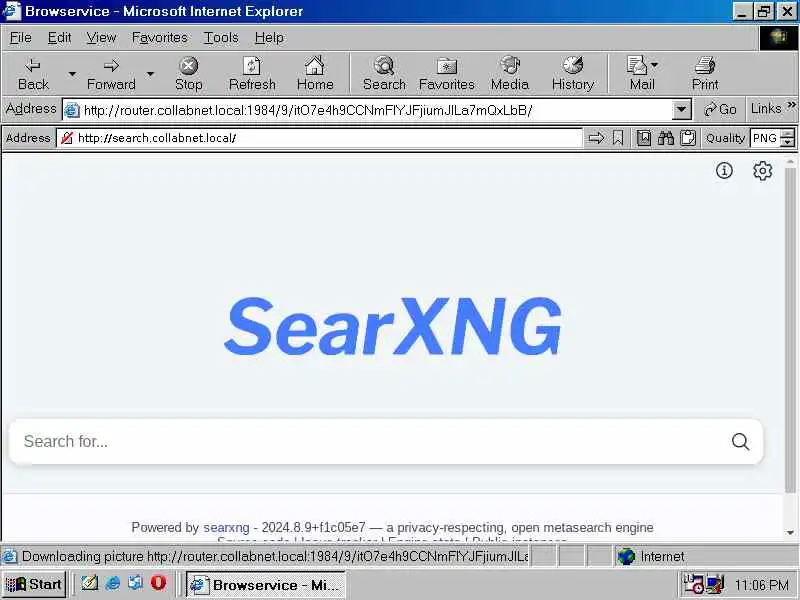This screenshot has height=600, width=800.
Task: Open the Favorites pane from toolbar
Action: tap(446, 74)
